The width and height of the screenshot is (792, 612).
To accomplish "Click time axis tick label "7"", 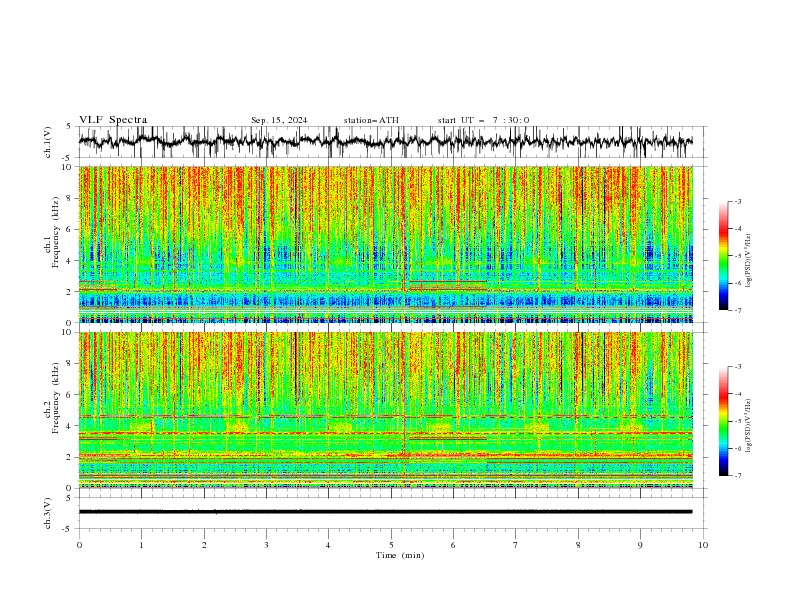I will tap(516, 545).
